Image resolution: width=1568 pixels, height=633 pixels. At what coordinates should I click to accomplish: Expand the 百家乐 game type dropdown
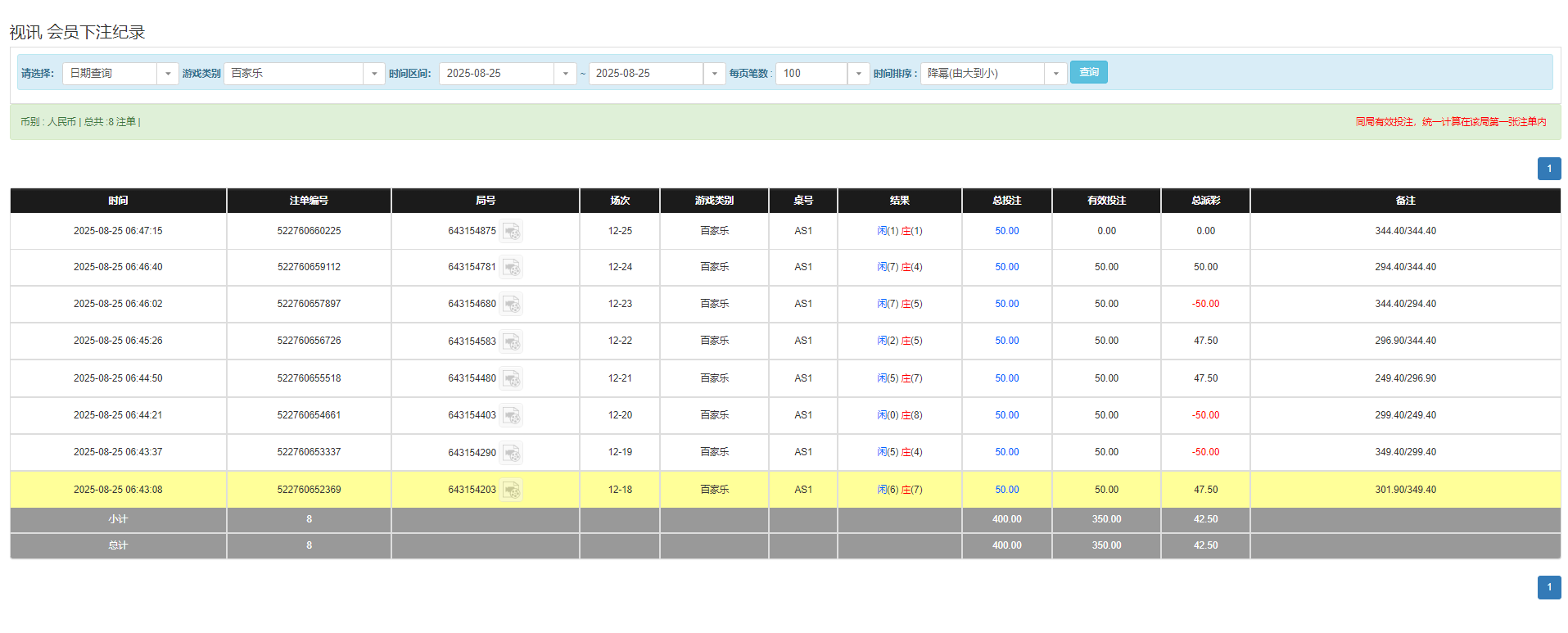coord(374,74)
